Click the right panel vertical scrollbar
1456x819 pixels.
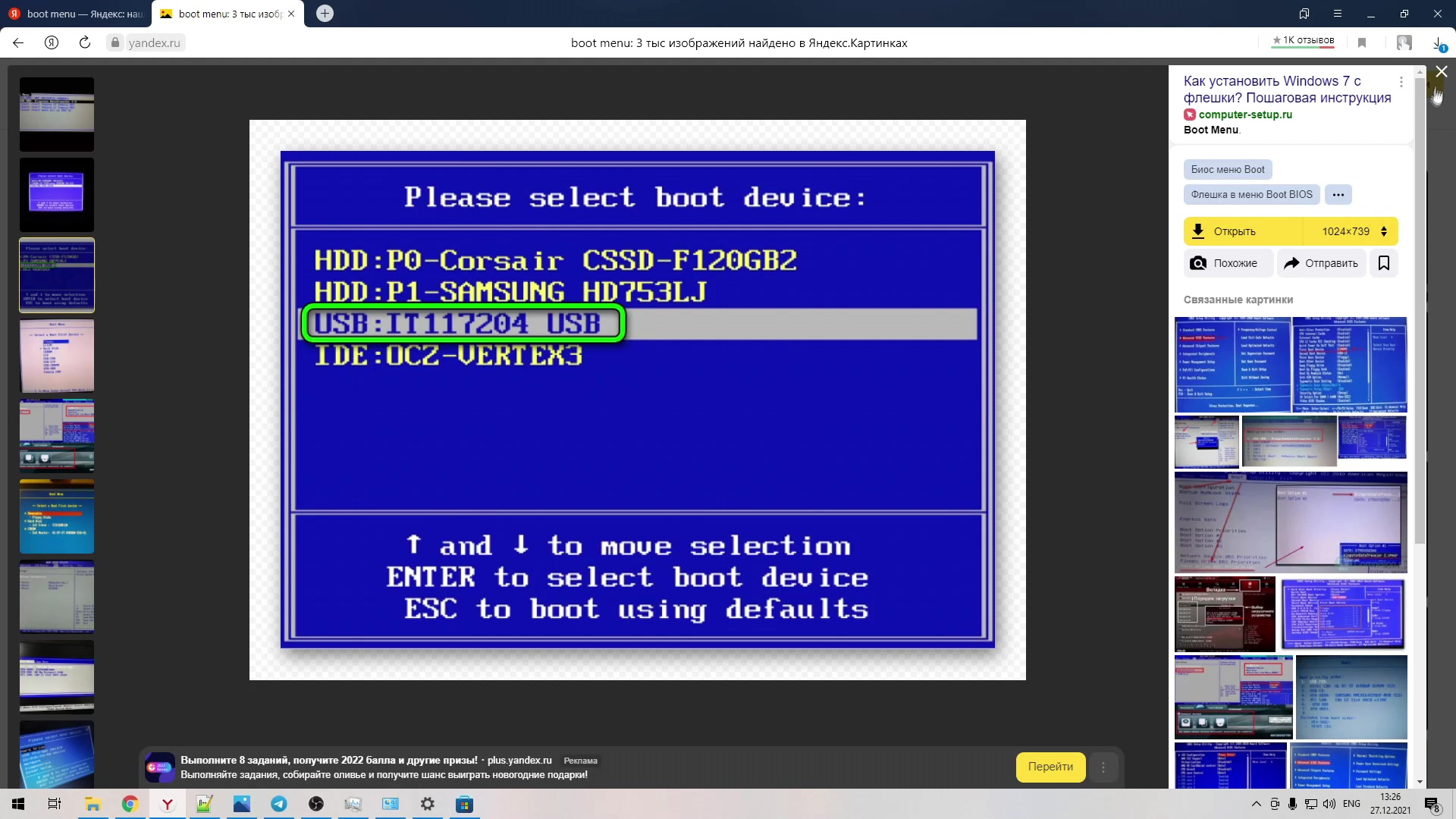[x=1420, y=303]
